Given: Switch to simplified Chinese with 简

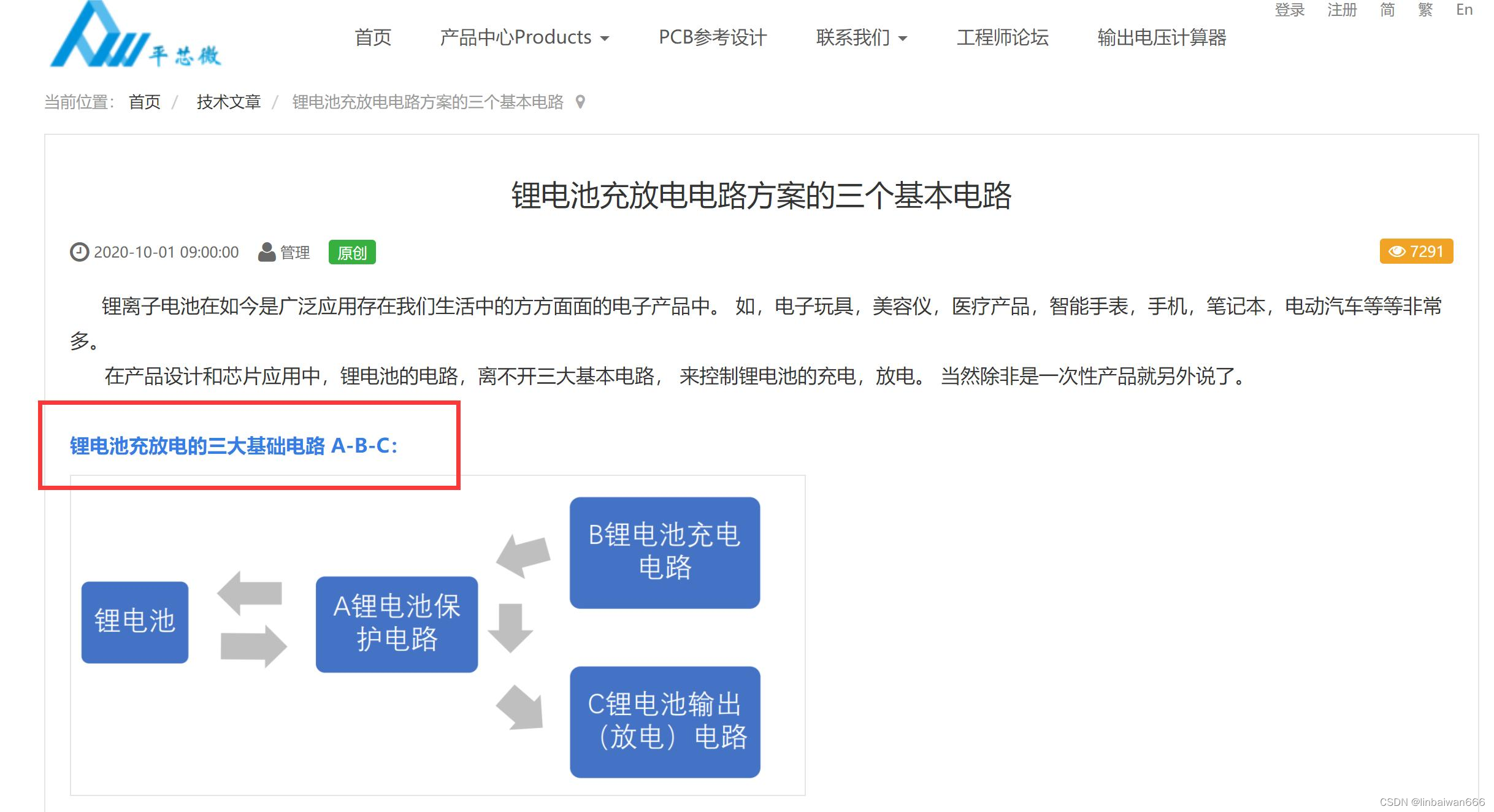Looking at the screenshot, I should (1387, 10).
